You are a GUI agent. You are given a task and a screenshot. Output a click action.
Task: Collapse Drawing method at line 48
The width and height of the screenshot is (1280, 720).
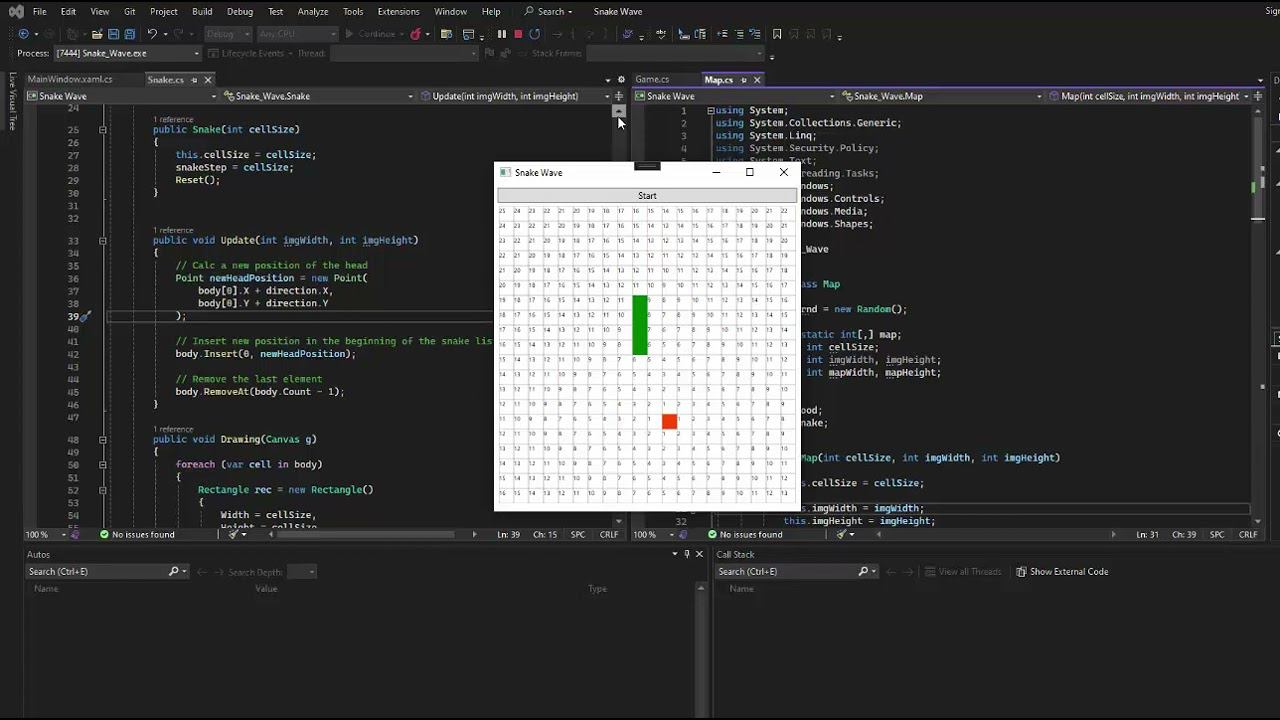(x=102, y=440)
